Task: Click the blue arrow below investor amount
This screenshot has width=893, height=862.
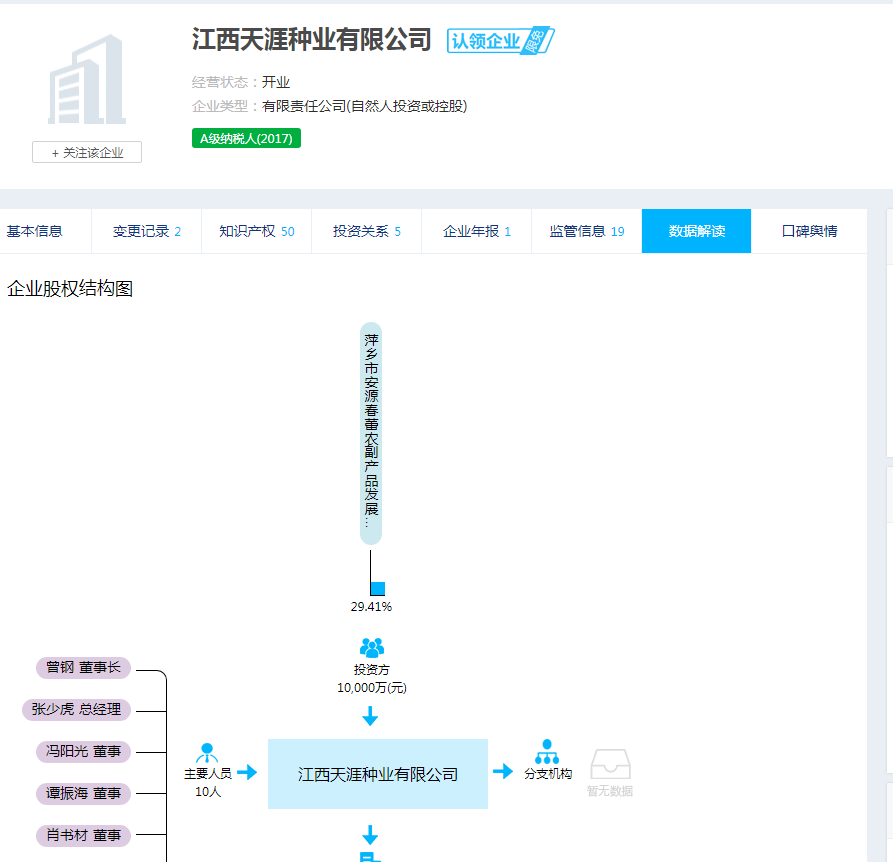Action: click(x=370, y=716)
